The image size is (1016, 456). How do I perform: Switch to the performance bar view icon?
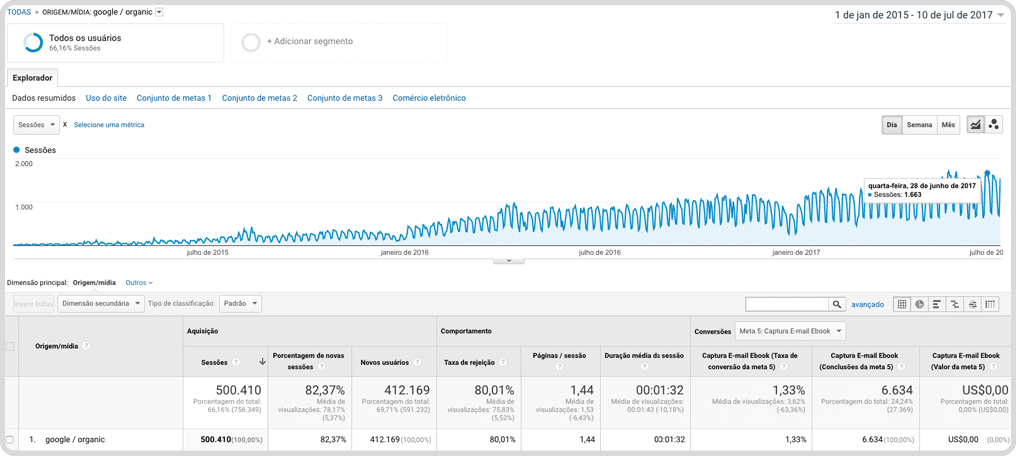(937, 304)
